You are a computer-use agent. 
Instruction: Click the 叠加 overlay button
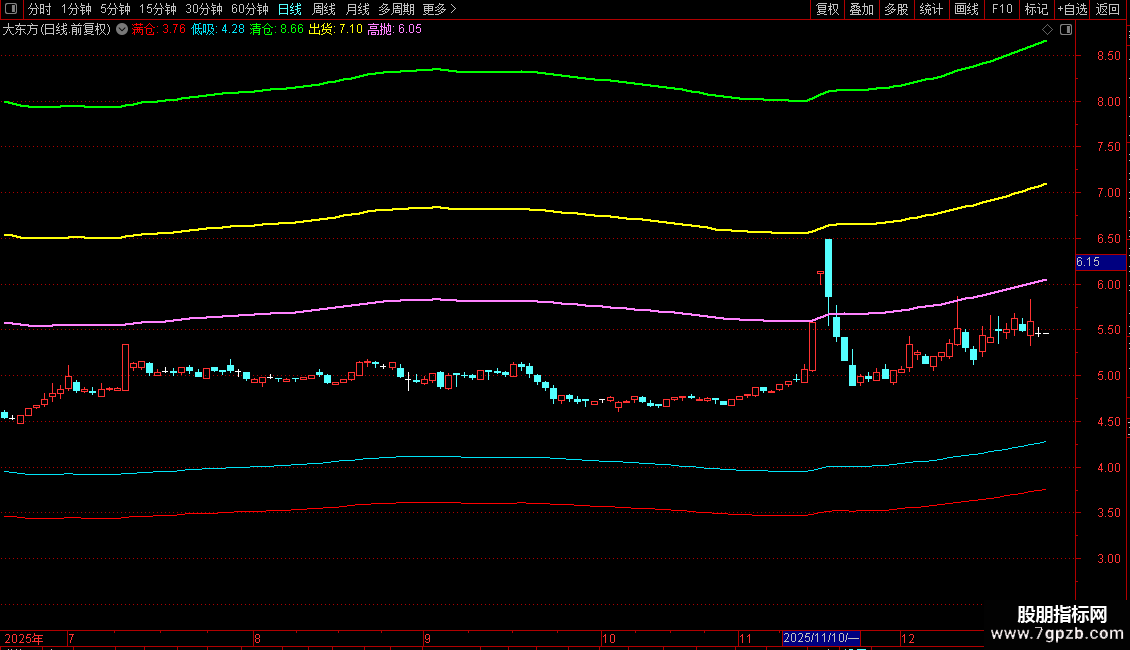[861, 9]
